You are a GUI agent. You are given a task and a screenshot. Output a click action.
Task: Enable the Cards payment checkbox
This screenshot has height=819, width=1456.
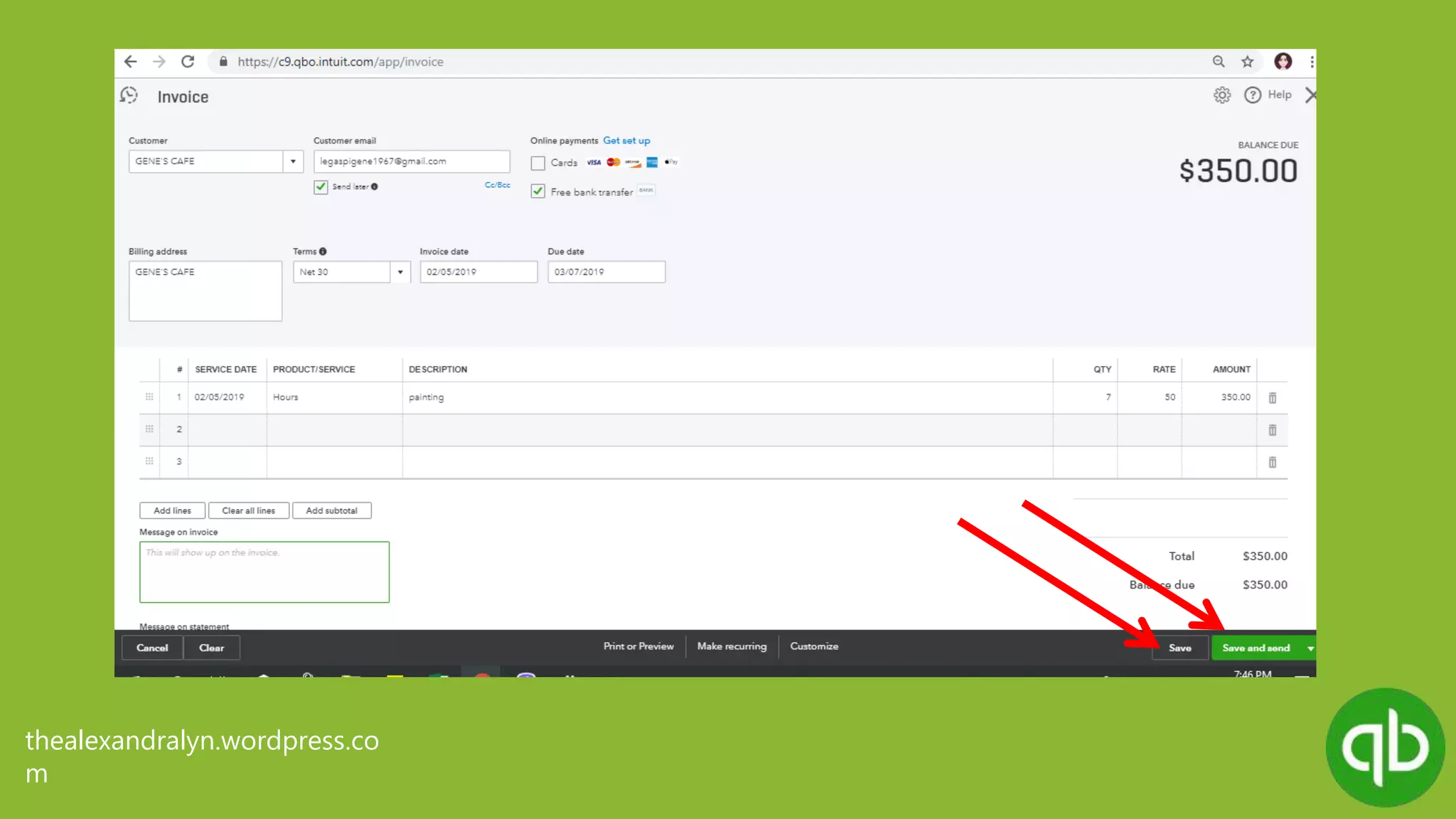538,164
